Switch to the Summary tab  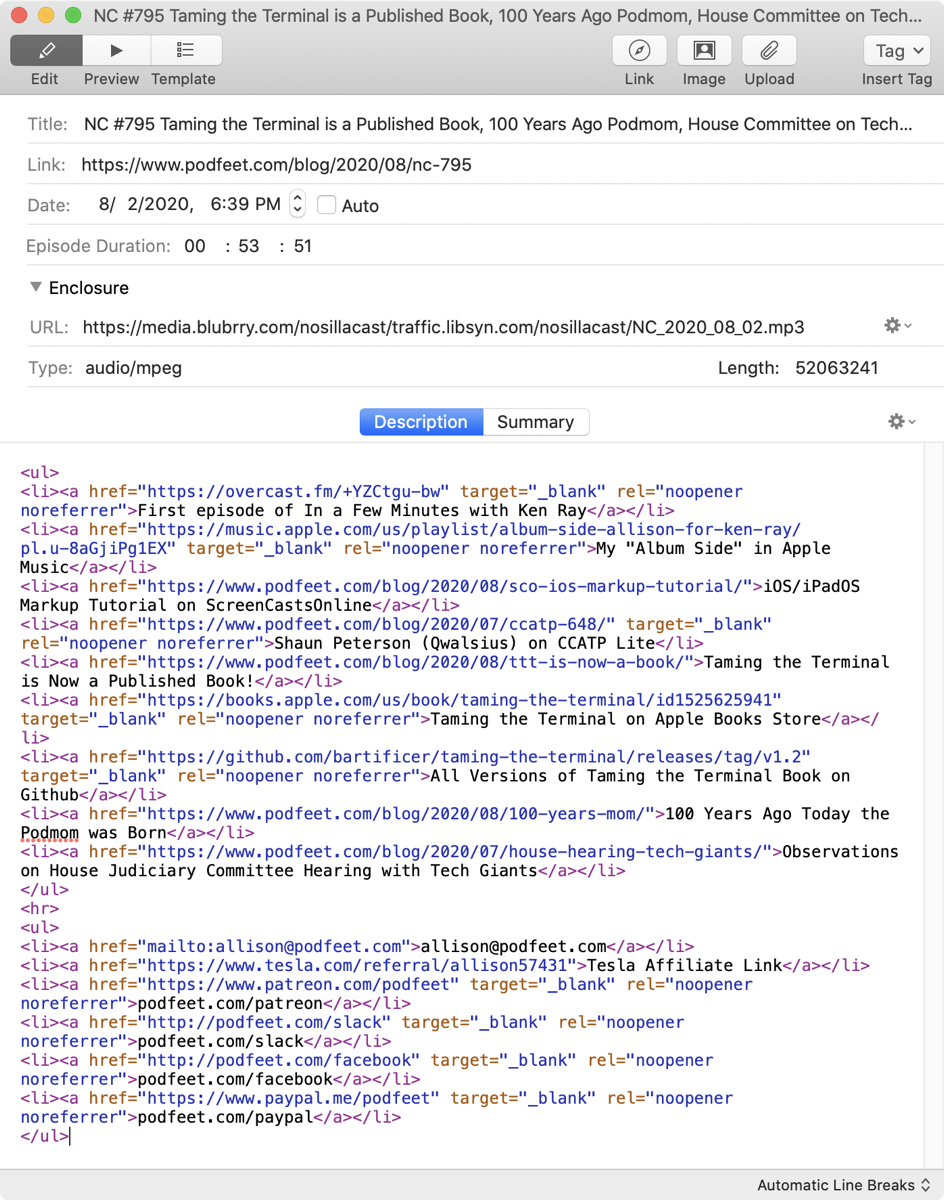[x=535, y=422]
